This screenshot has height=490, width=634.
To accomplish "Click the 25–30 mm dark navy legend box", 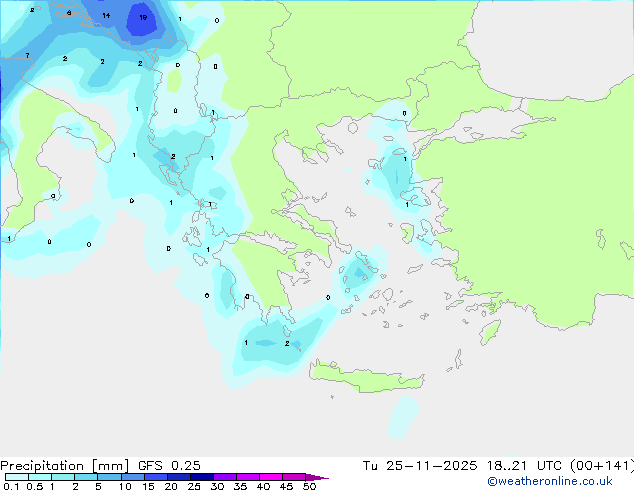I will tap(202, 477).
